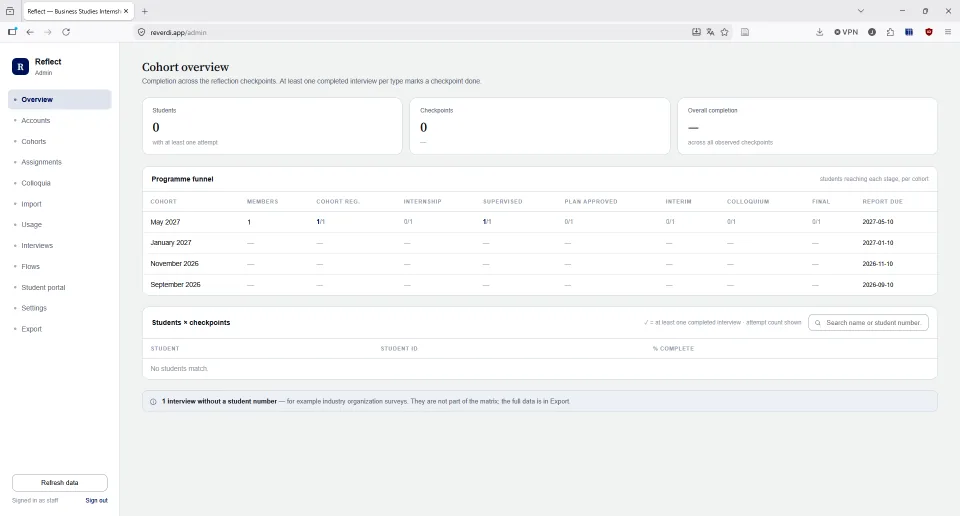The height and width of the screenshot is (516, 960).
Task: Click report due date 2026-11-10
Action: (x=877, y=263)
